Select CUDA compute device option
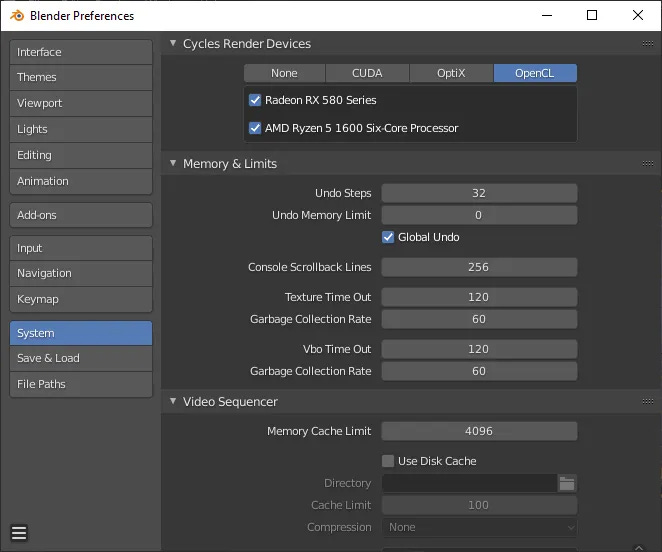662x552 pixels. point(367,73)
